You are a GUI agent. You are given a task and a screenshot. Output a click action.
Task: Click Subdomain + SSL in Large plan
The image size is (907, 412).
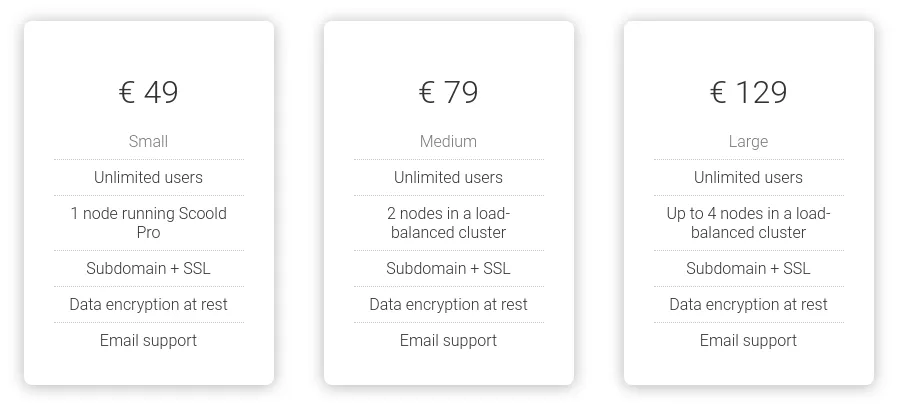point(748,268)
